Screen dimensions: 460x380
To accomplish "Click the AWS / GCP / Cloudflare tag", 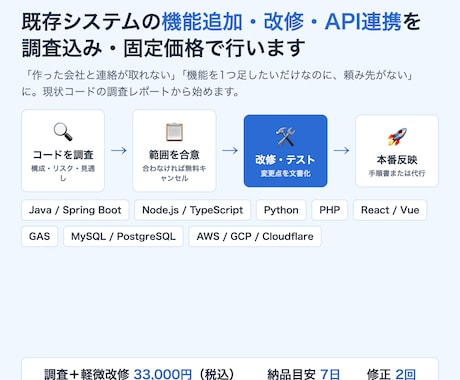I will coord(255,236).
